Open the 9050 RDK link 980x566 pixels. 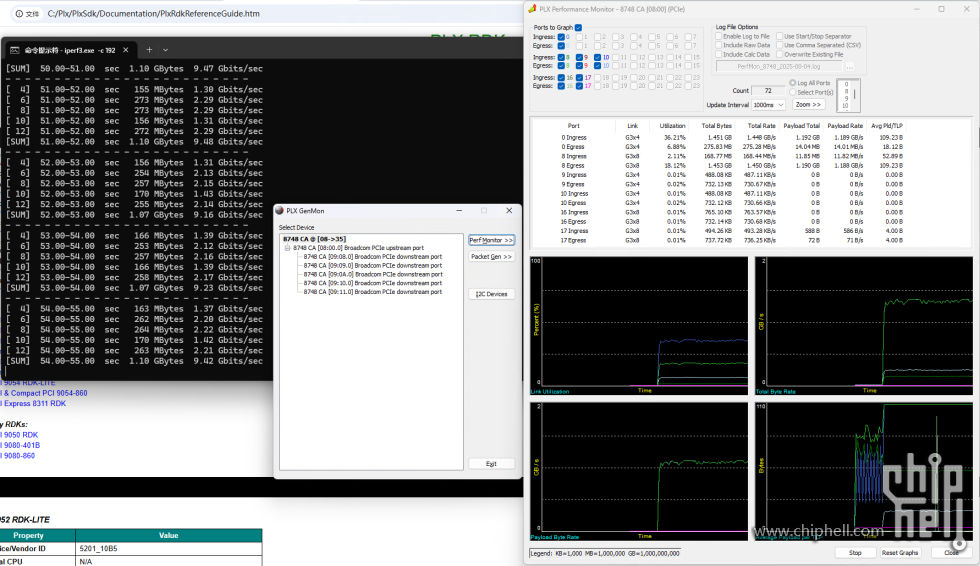click(x=19, y=435)
